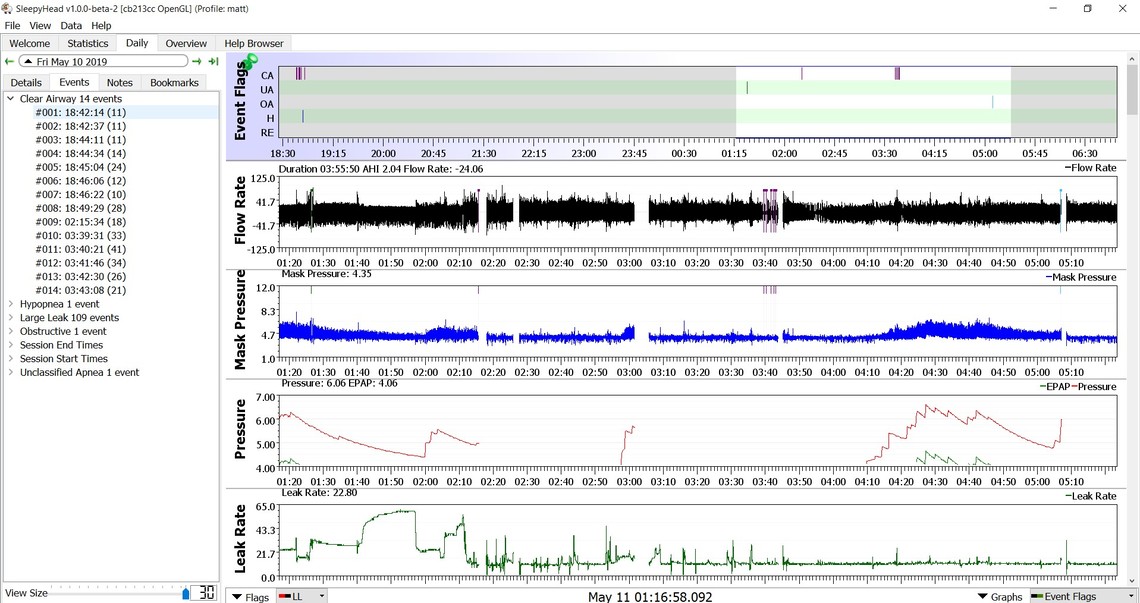Open the View menu
The width and height of the screenshot is (1140, 603).
point(40,25)
